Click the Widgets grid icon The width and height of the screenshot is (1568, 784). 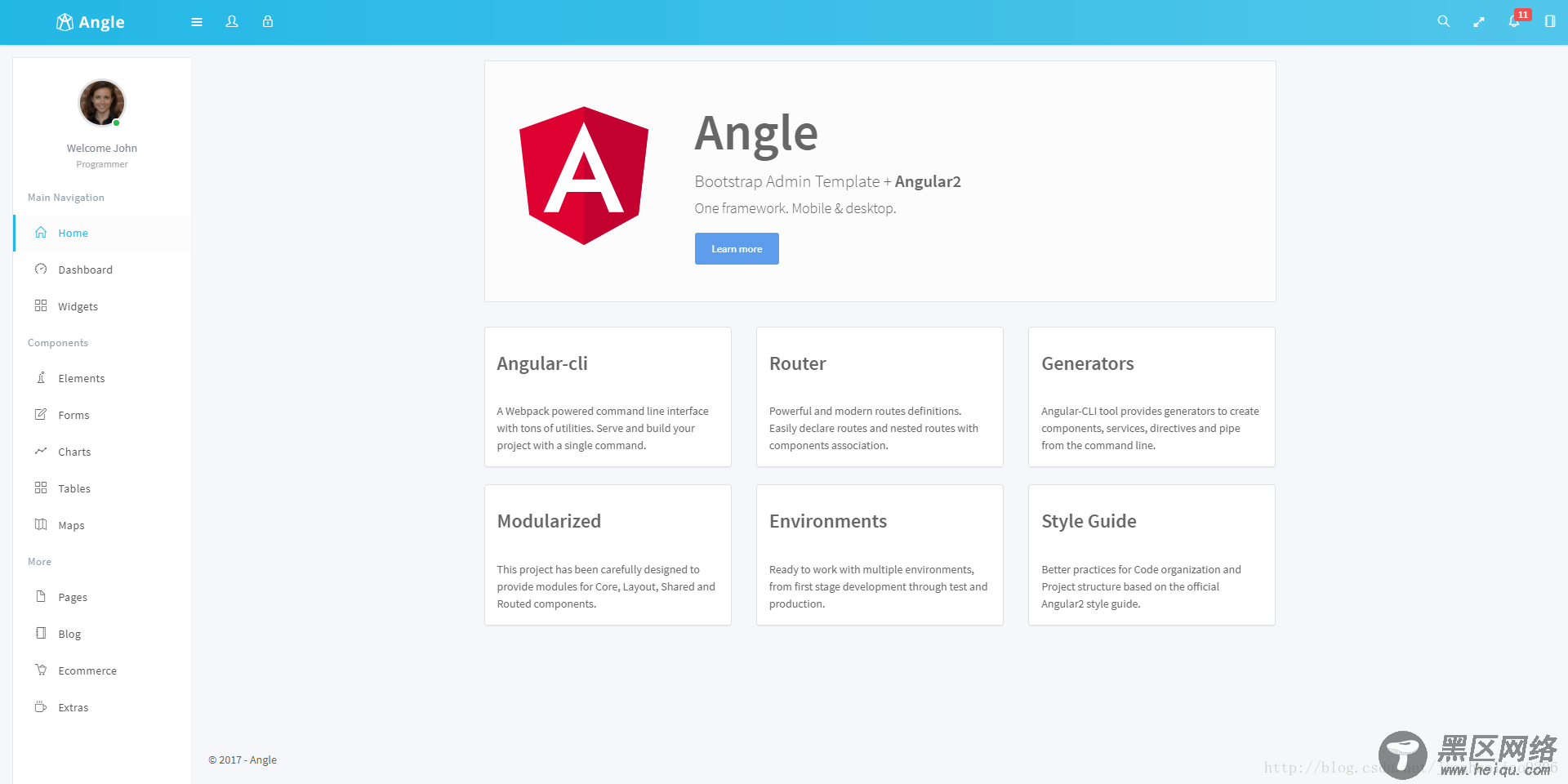coord(41,305)
